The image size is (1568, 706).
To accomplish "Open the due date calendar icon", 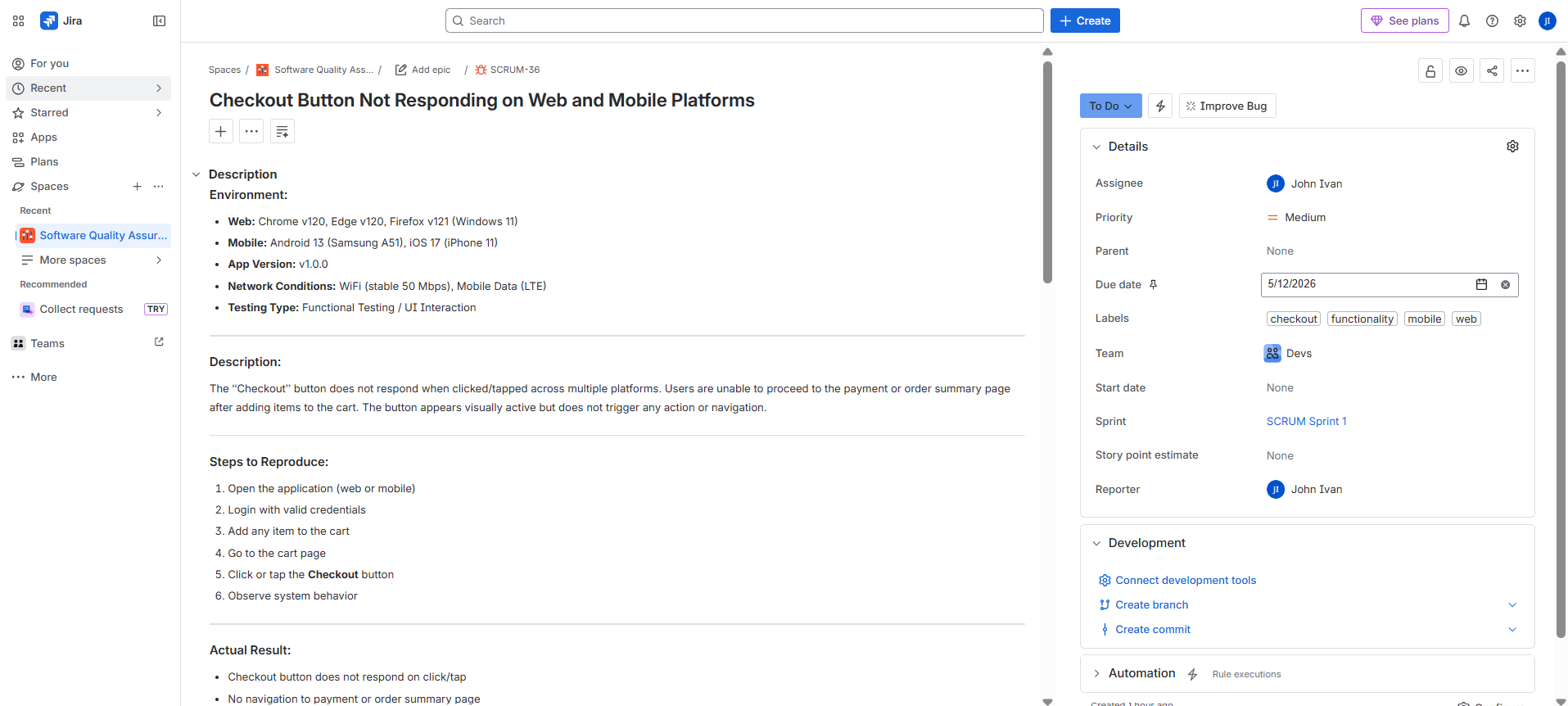I will [x=1481, y=284].
